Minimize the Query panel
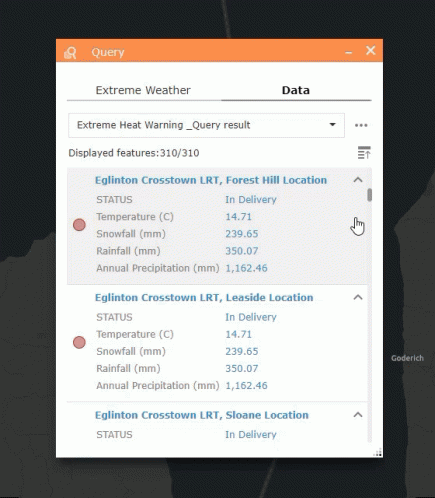The image size is (435, 498). tap(349, 52)
